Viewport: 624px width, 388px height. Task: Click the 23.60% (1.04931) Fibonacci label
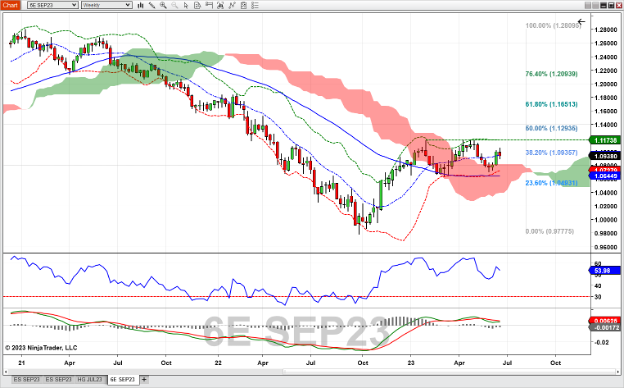pyautogui.click(x=551, y=183)
